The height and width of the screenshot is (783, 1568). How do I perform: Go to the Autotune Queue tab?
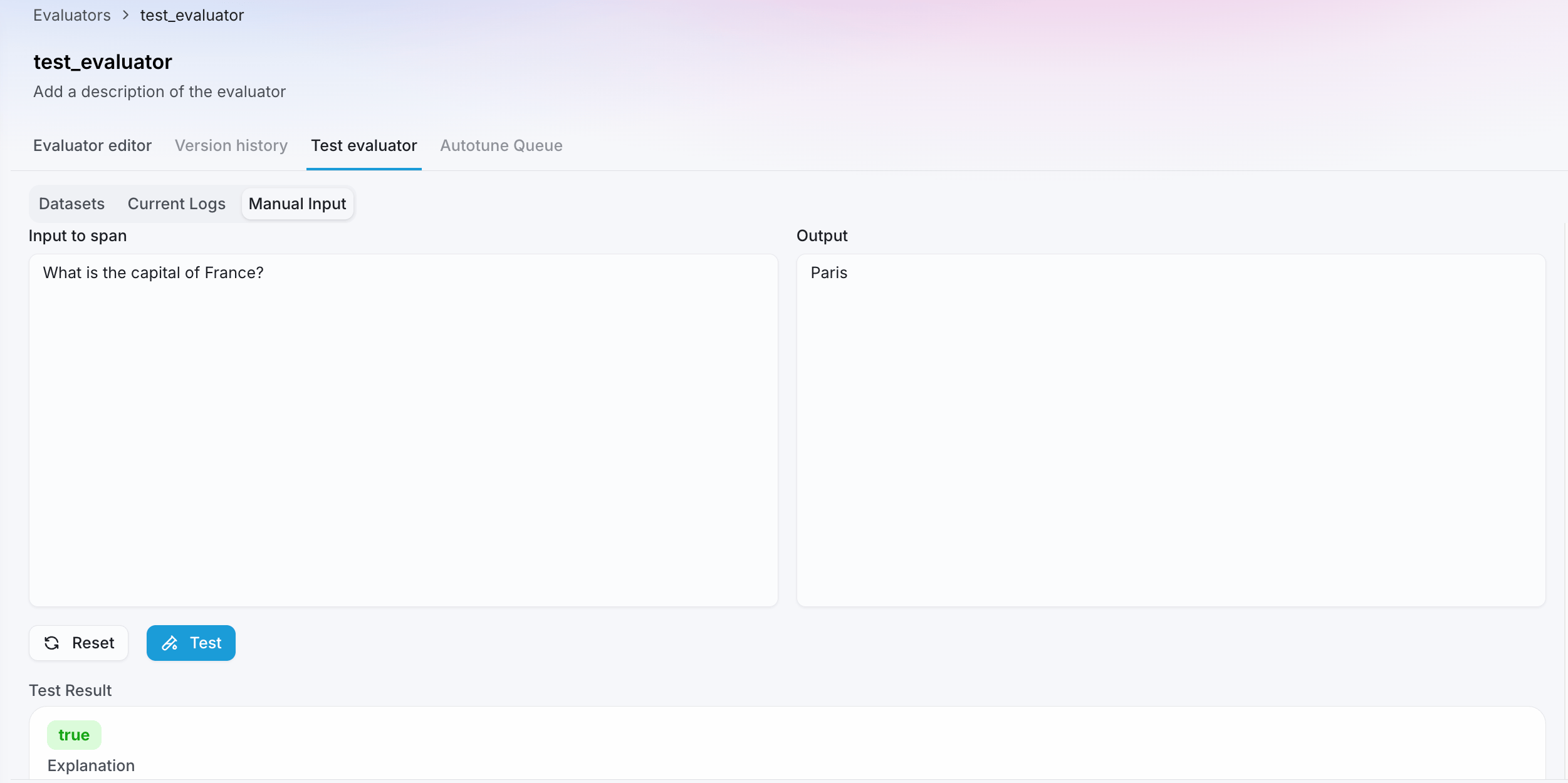(x=501, y=145)
